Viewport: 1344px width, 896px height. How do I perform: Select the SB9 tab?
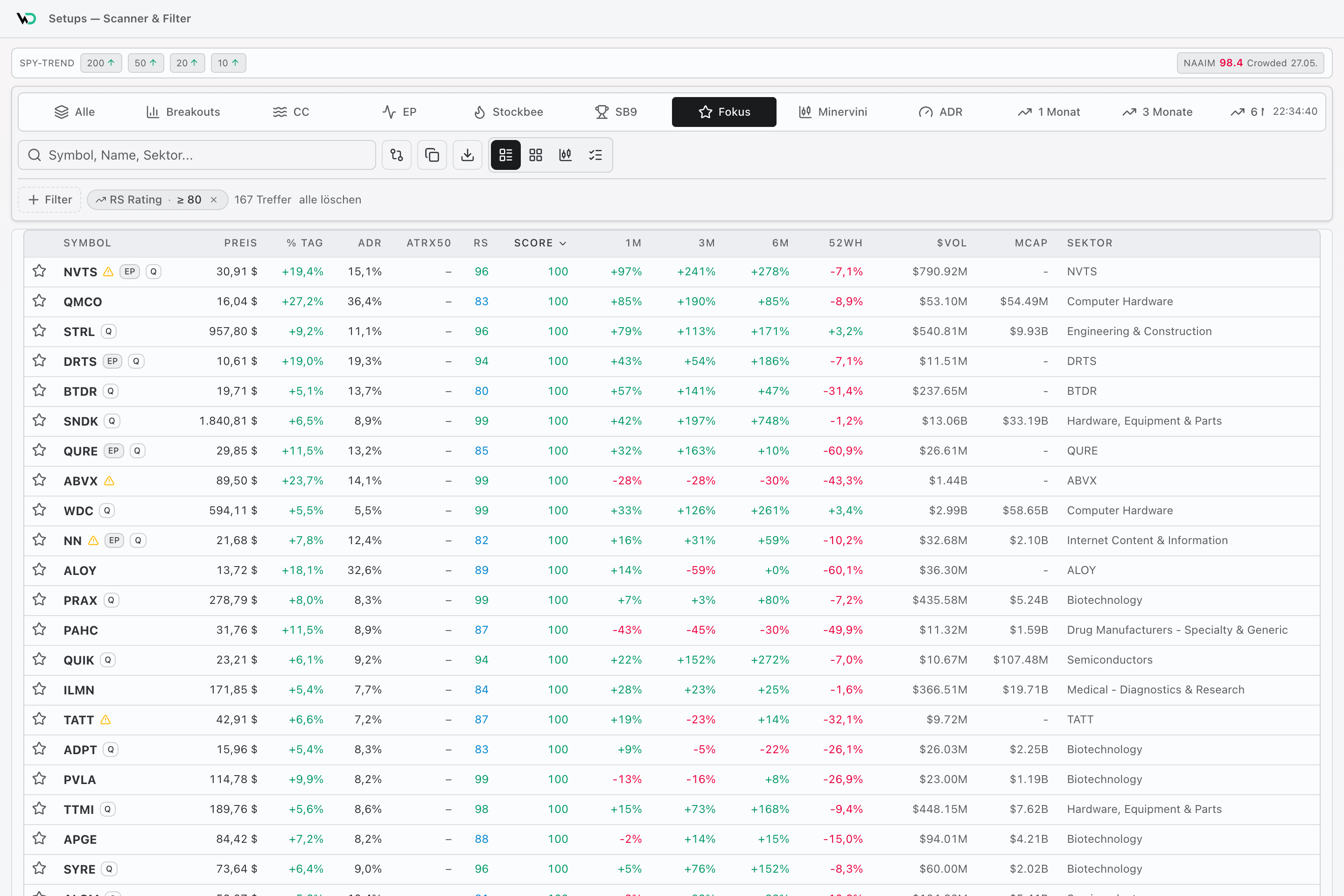(x=616, y=112)
